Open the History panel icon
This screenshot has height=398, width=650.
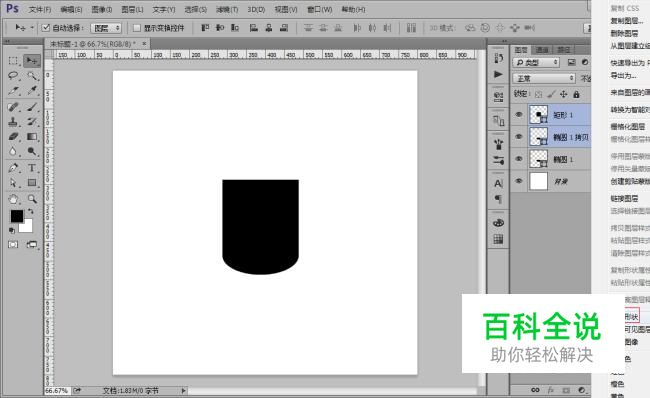[498, 58]
